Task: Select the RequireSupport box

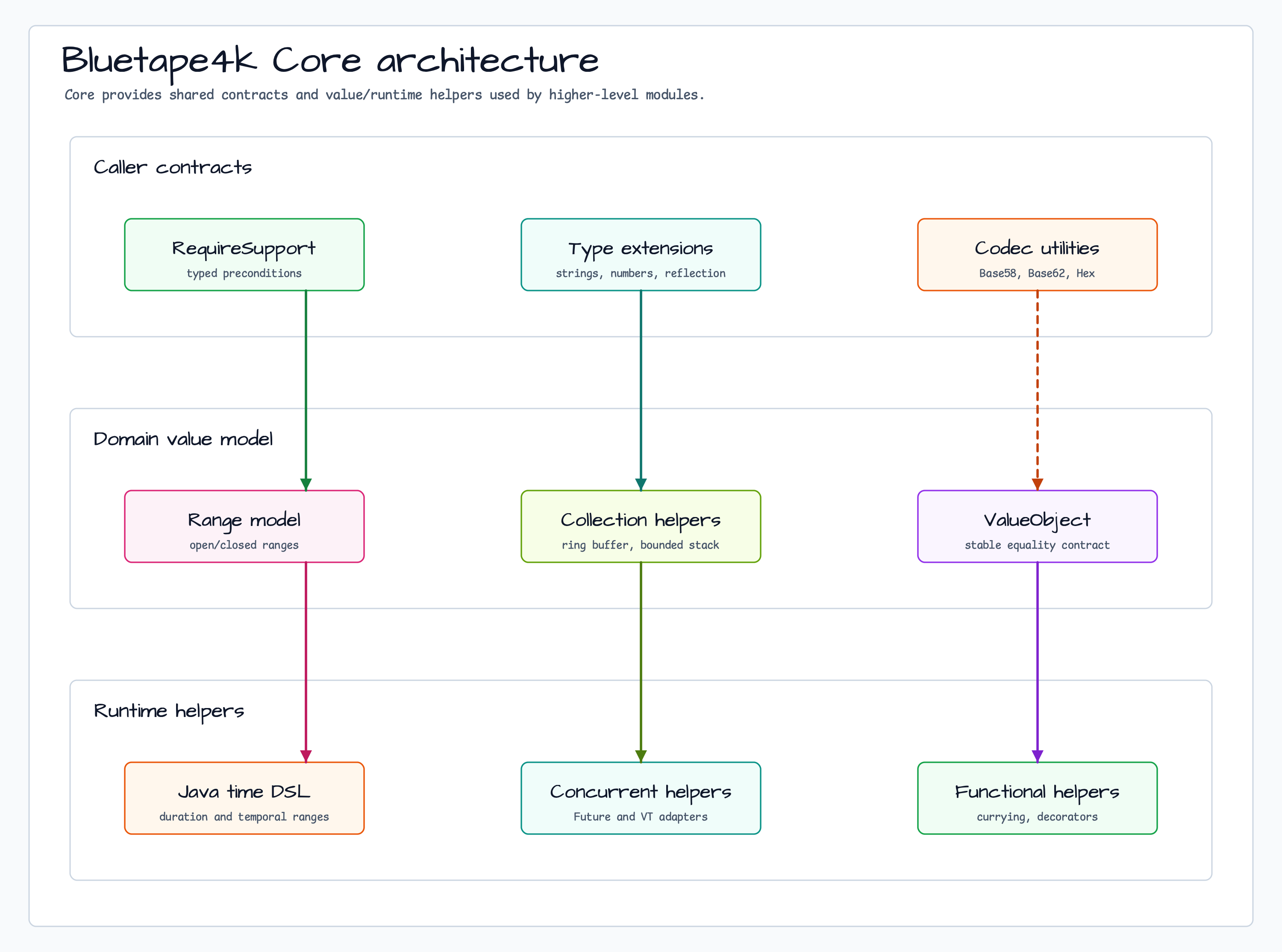Action: pos(244,254)
